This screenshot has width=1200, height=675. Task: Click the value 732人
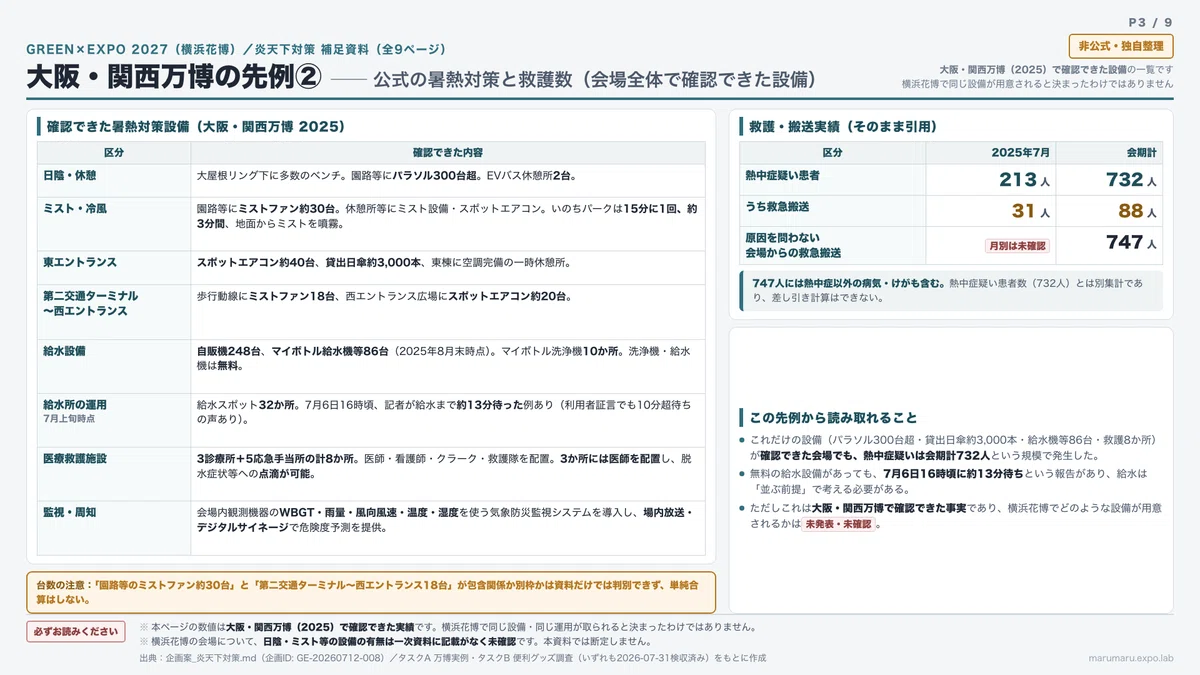1131,180
